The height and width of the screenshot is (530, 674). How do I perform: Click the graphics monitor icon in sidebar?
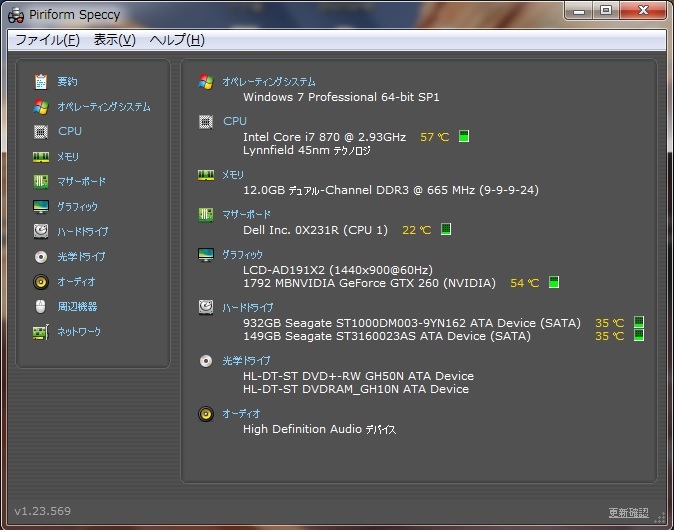41,206
